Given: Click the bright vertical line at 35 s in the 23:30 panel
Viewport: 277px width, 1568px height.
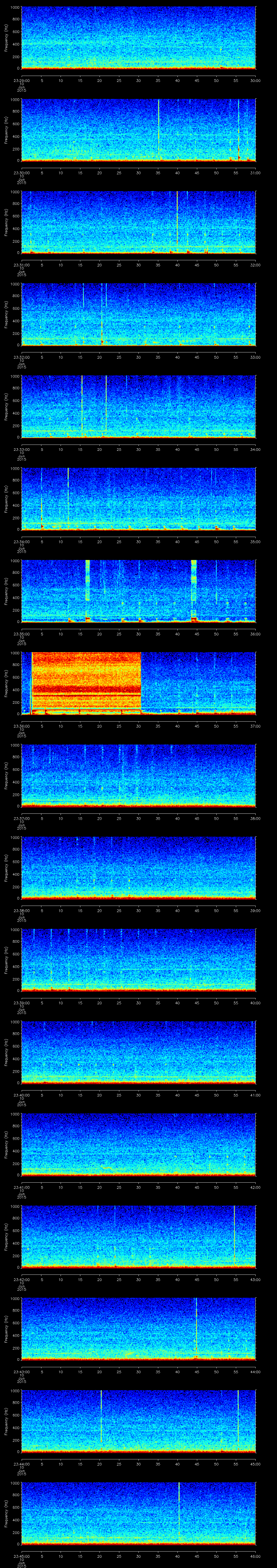Looking at the screenshot, I should pos(158,130).
